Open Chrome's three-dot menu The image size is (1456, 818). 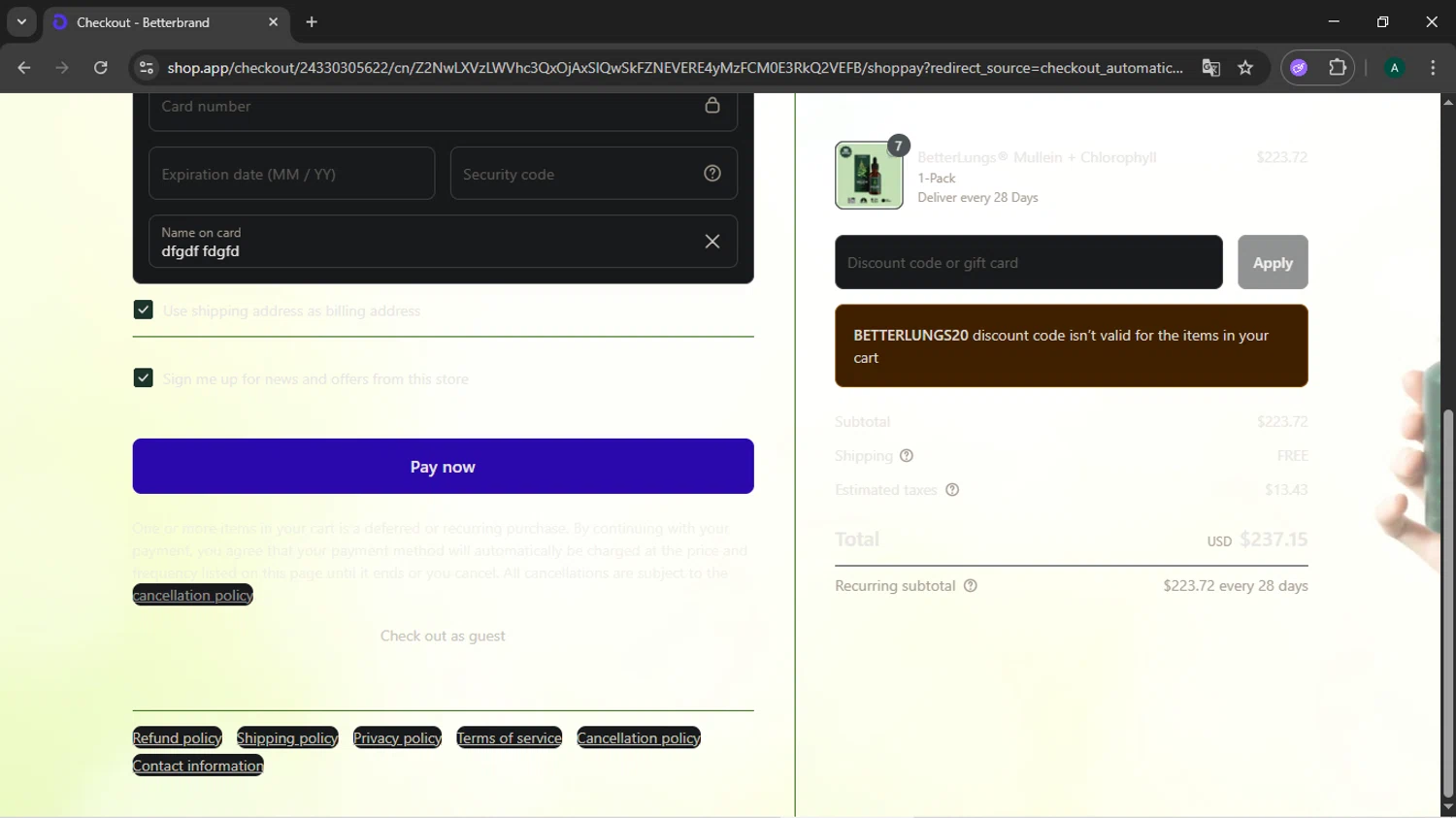coord(1433,68)
